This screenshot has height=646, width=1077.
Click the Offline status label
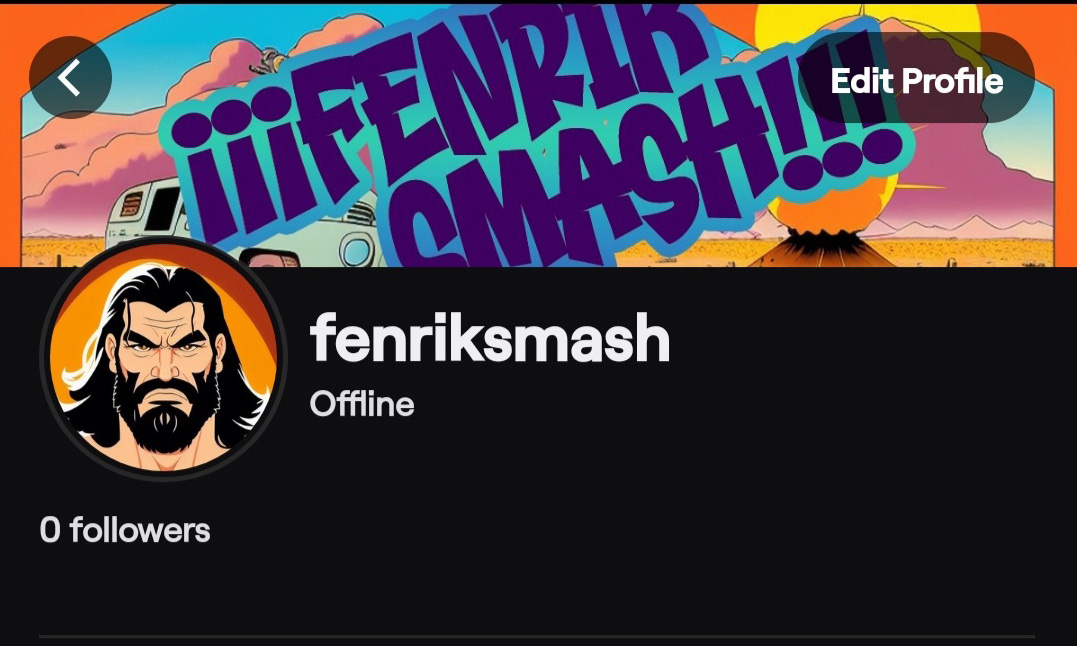point(362,404)
